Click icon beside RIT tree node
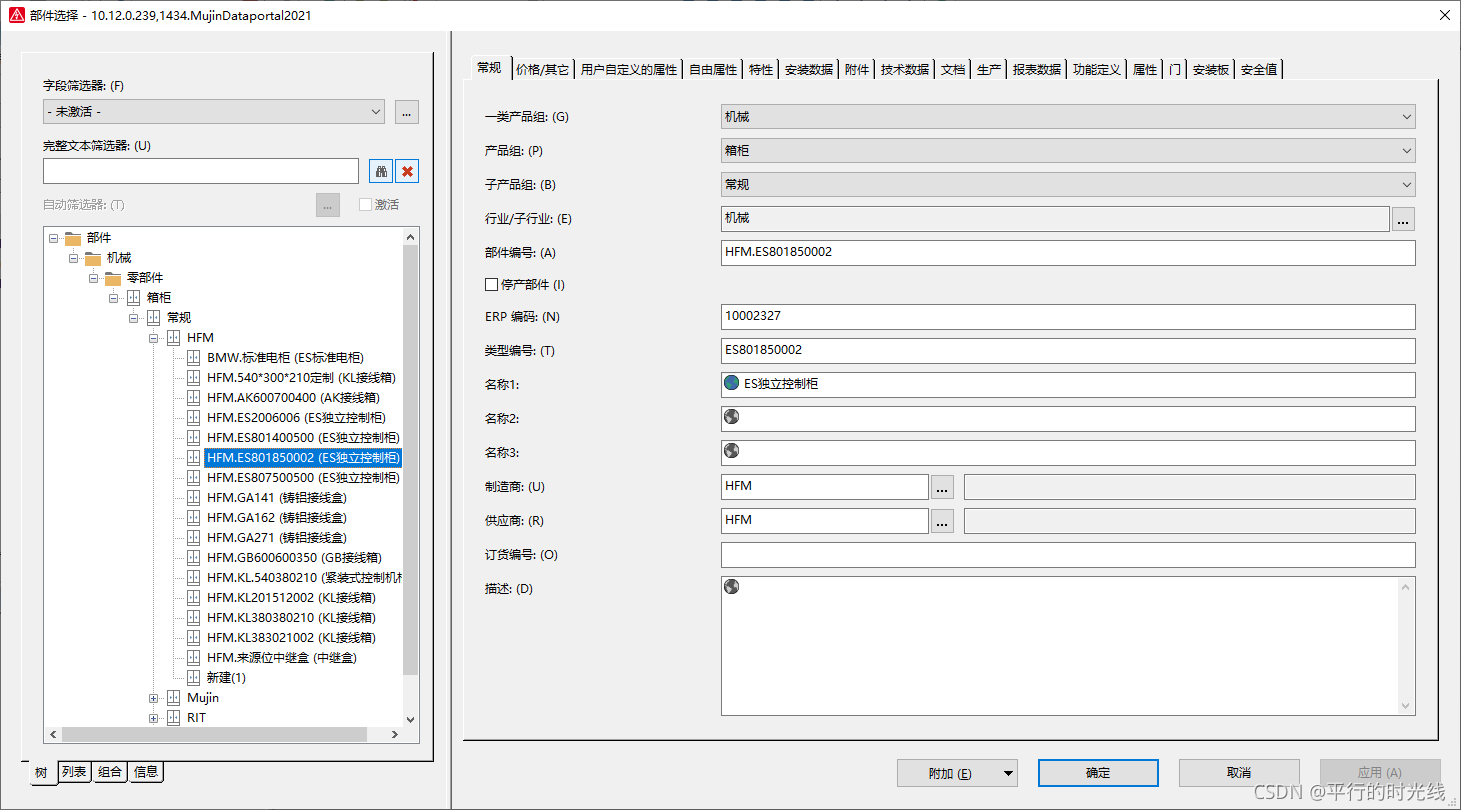The height and width of the screenshot is (810, 1461). tap(173, 717)
